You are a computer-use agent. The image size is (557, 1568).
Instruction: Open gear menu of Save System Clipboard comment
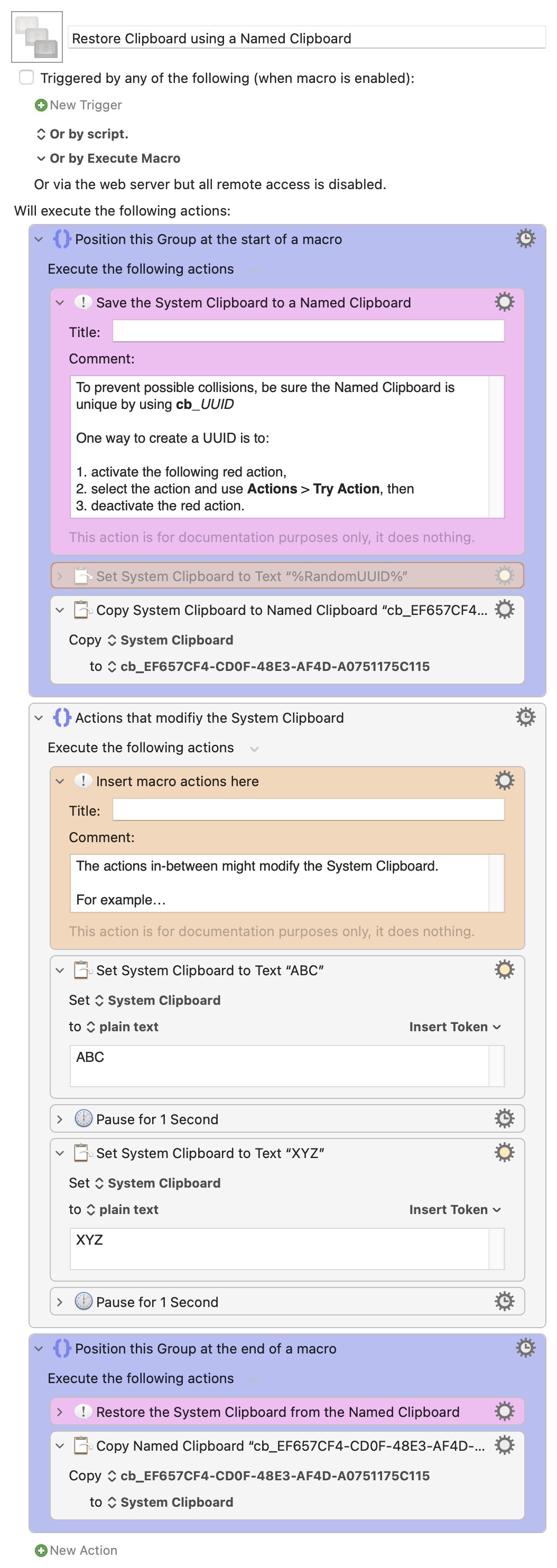[504, 301]
